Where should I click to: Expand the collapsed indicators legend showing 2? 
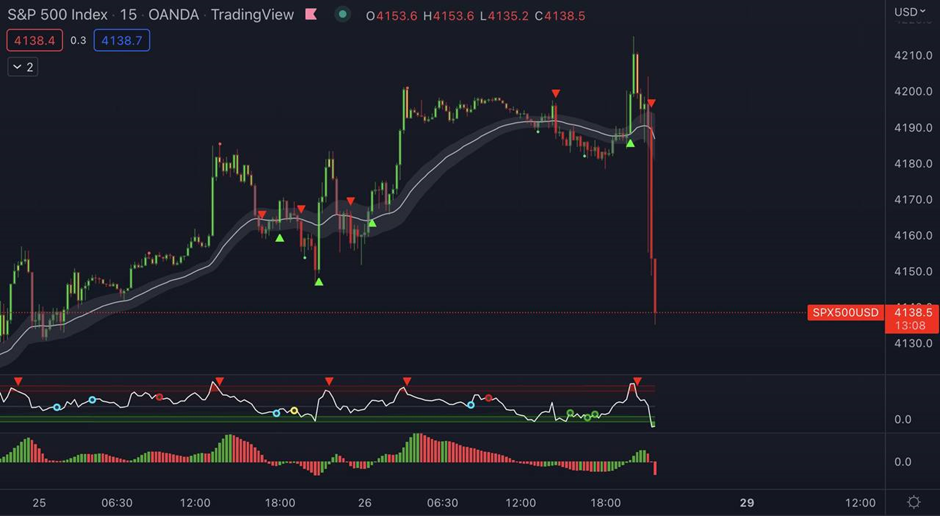(23, 67)
